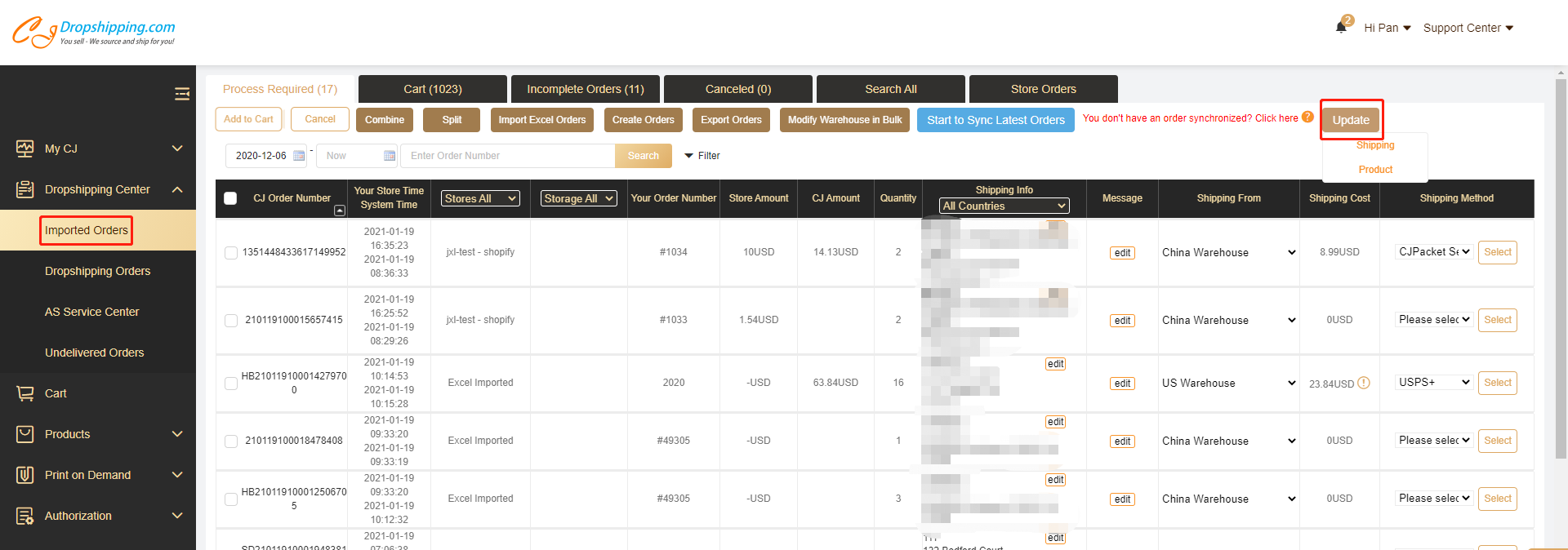Sort by CJ Order Number arrow icon

point(340,211)
